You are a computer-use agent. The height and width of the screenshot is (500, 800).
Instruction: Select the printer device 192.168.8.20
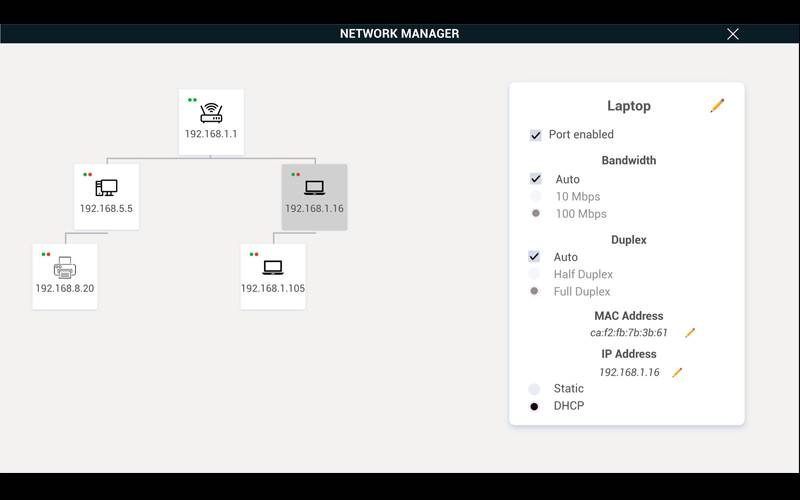pyautogui.click(x=65, y=276)
